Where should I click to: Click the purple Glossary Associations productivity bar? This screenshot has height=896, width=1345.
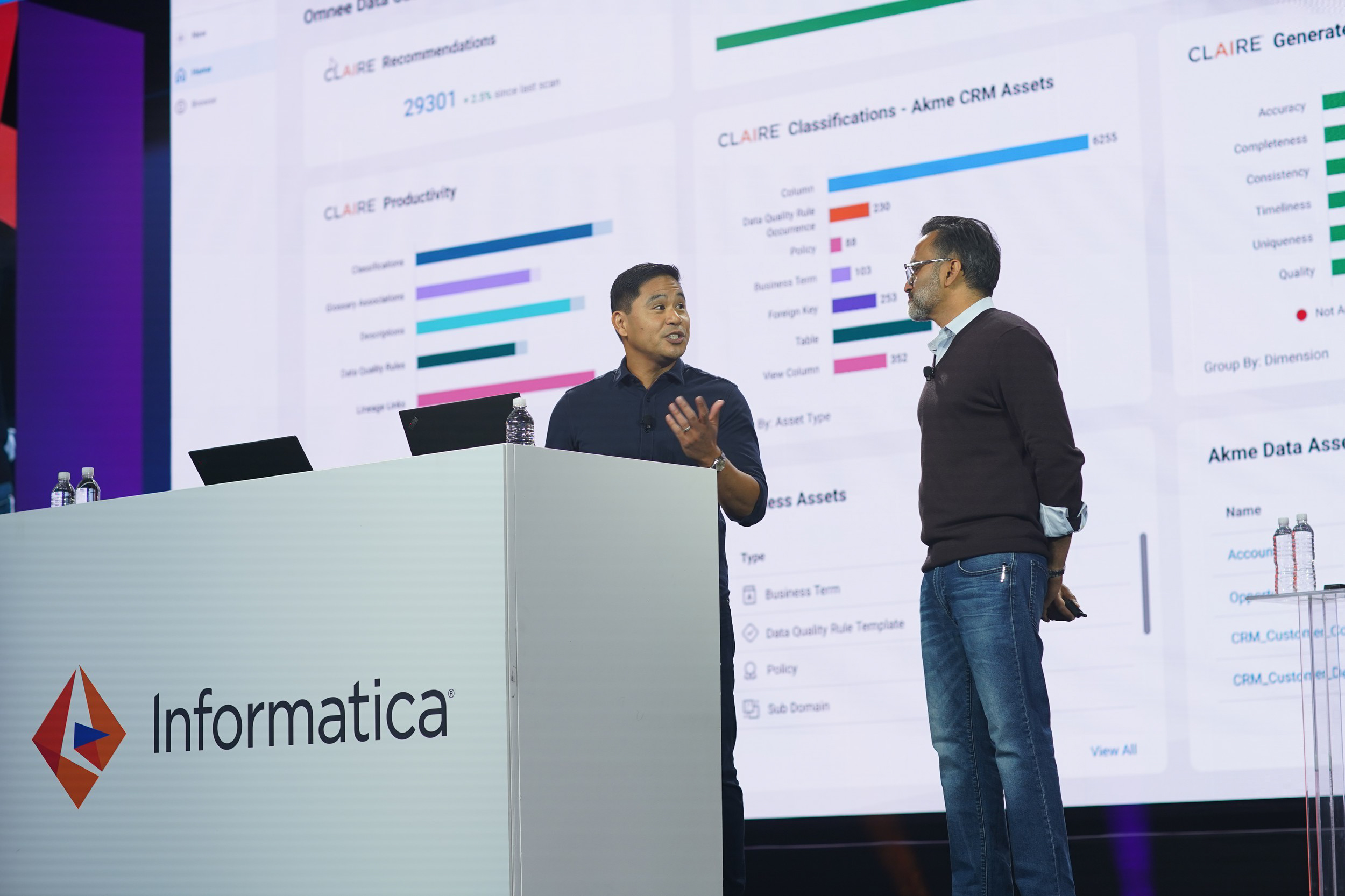[x=473, y=285]
